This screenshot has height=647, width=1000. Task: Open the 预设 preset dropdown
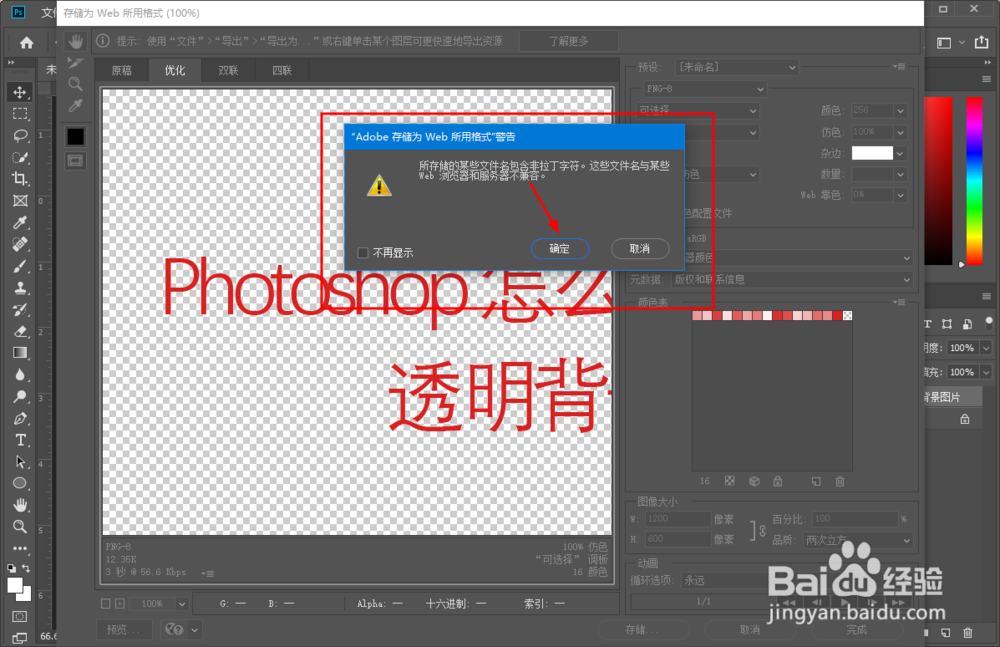pyautogui.click(x=737, y=67)
